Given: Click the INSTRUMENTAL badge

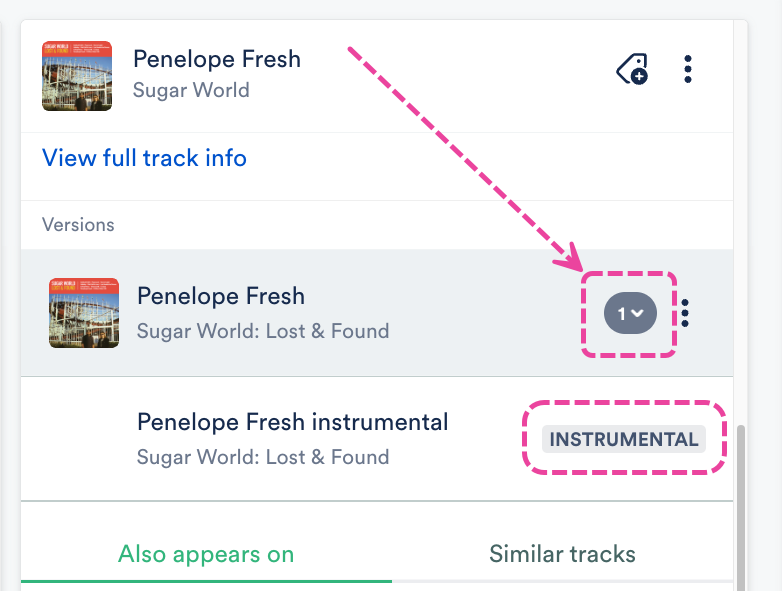Looking at the screenshot, I should [624, 440].
